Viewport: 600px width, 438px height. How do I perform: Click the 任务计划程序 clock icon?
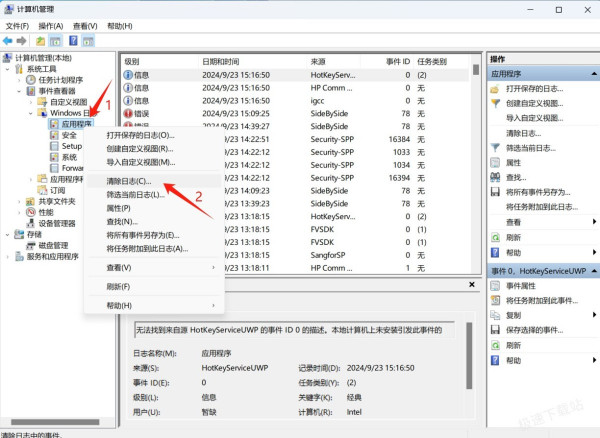tap(30, 80)
